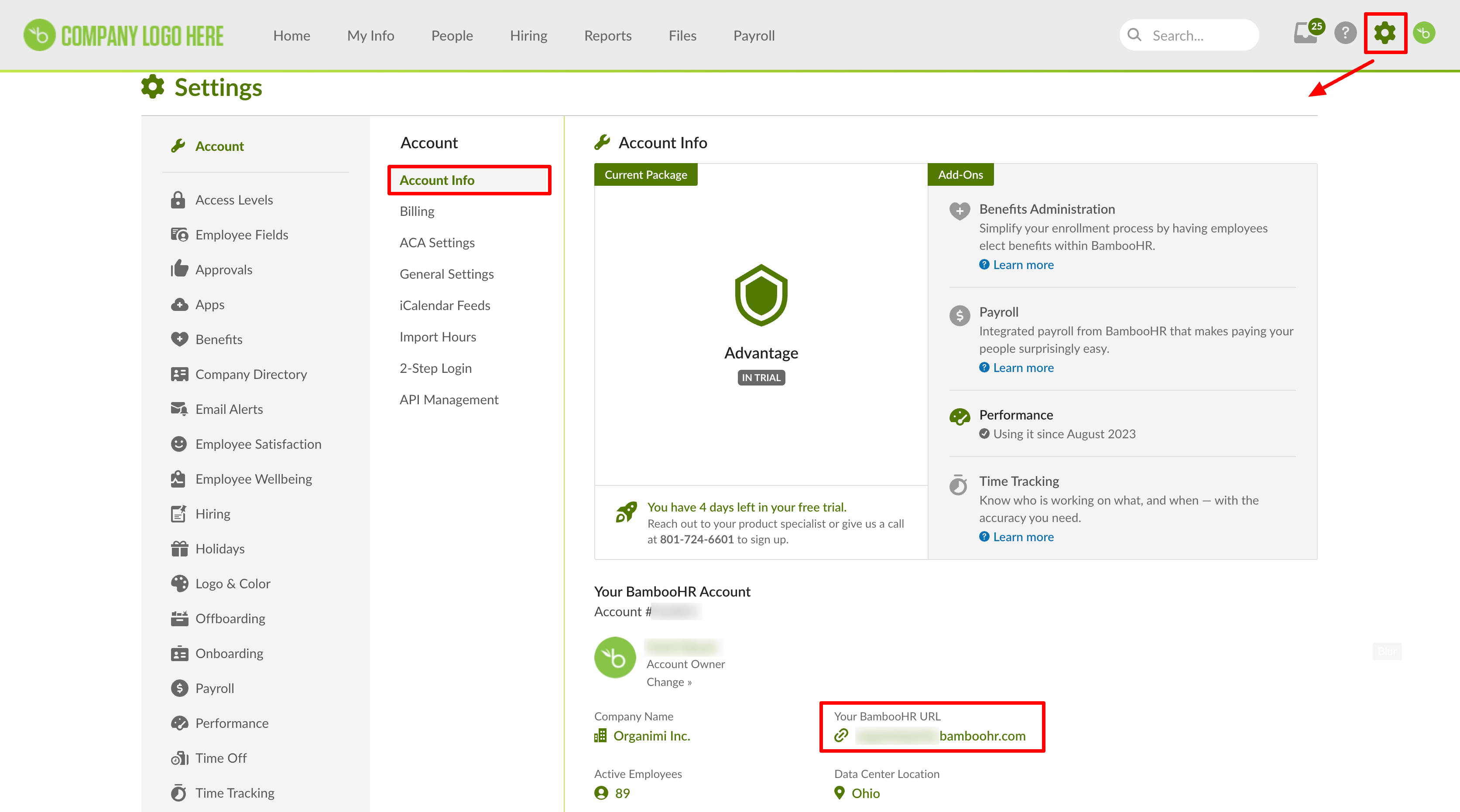Click Learn more under Payroll add-on
This screenshot has width=1460, height=812.
tap(1023, 368)
